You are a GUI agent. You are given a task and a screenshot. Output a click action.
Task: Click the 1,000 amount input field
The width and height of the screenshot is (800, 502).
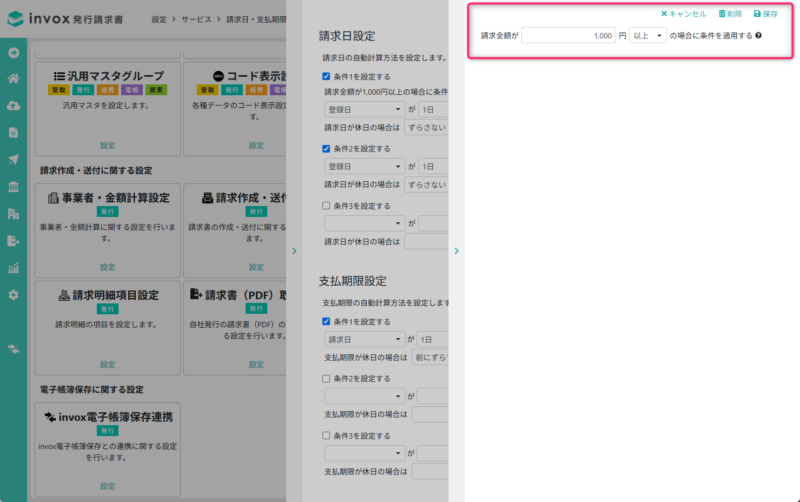coord(568,35)
